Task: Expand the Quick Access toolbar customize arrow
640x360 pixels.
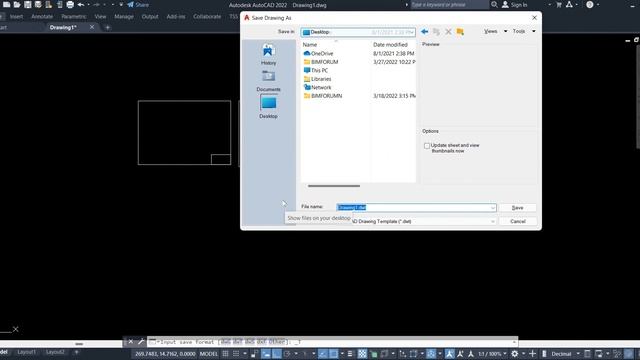Action: (x=121, y=4)
